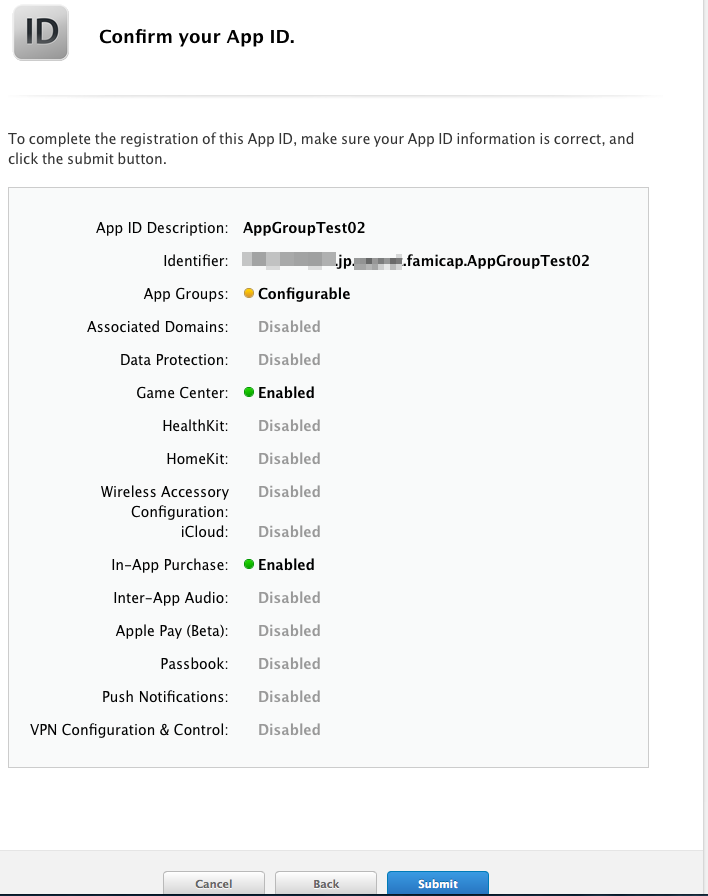
Task: Click the 'Apple Pay (Beta):' label
Action: point(172,631)
